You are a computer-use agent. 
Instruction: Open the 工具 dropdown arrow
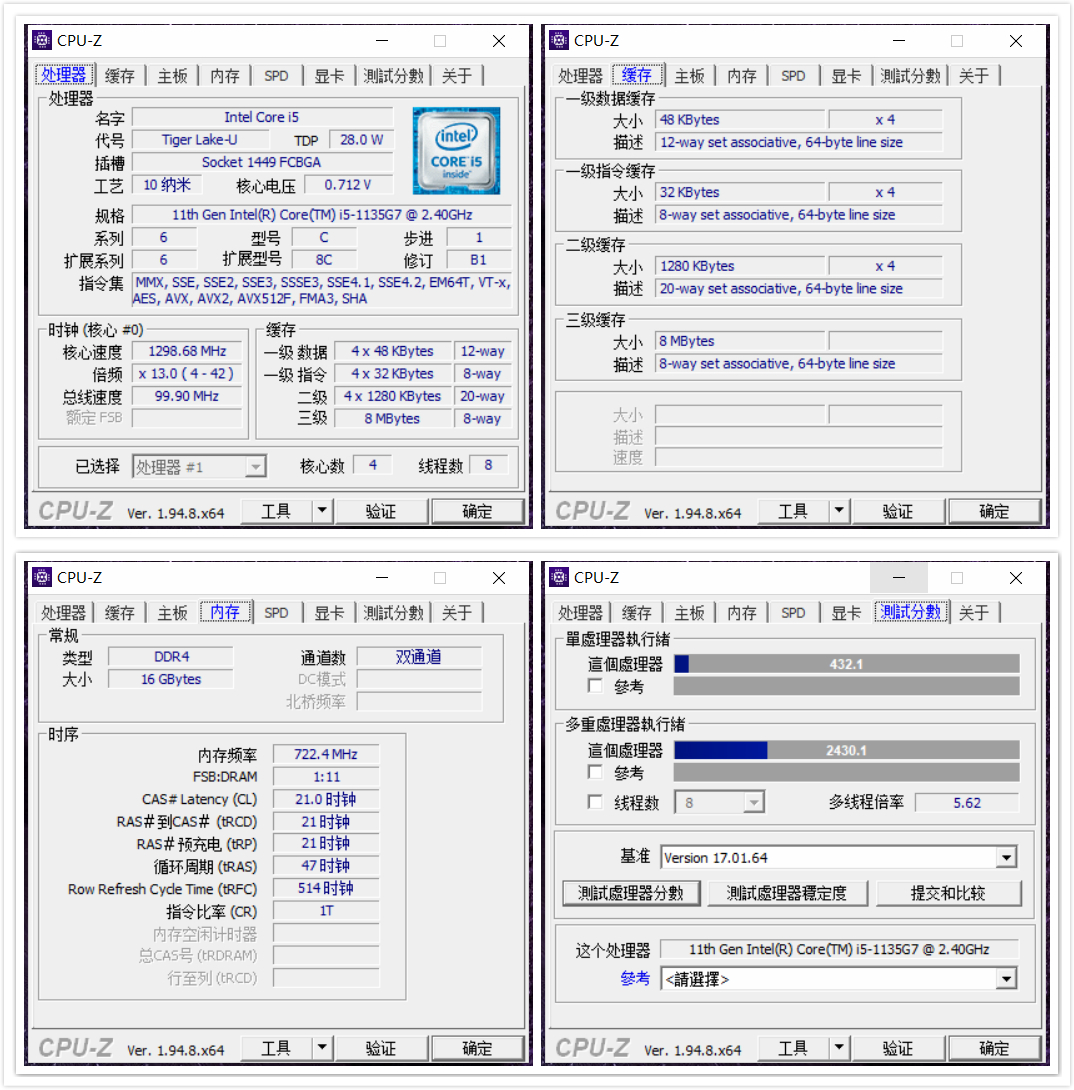[320, 510]
